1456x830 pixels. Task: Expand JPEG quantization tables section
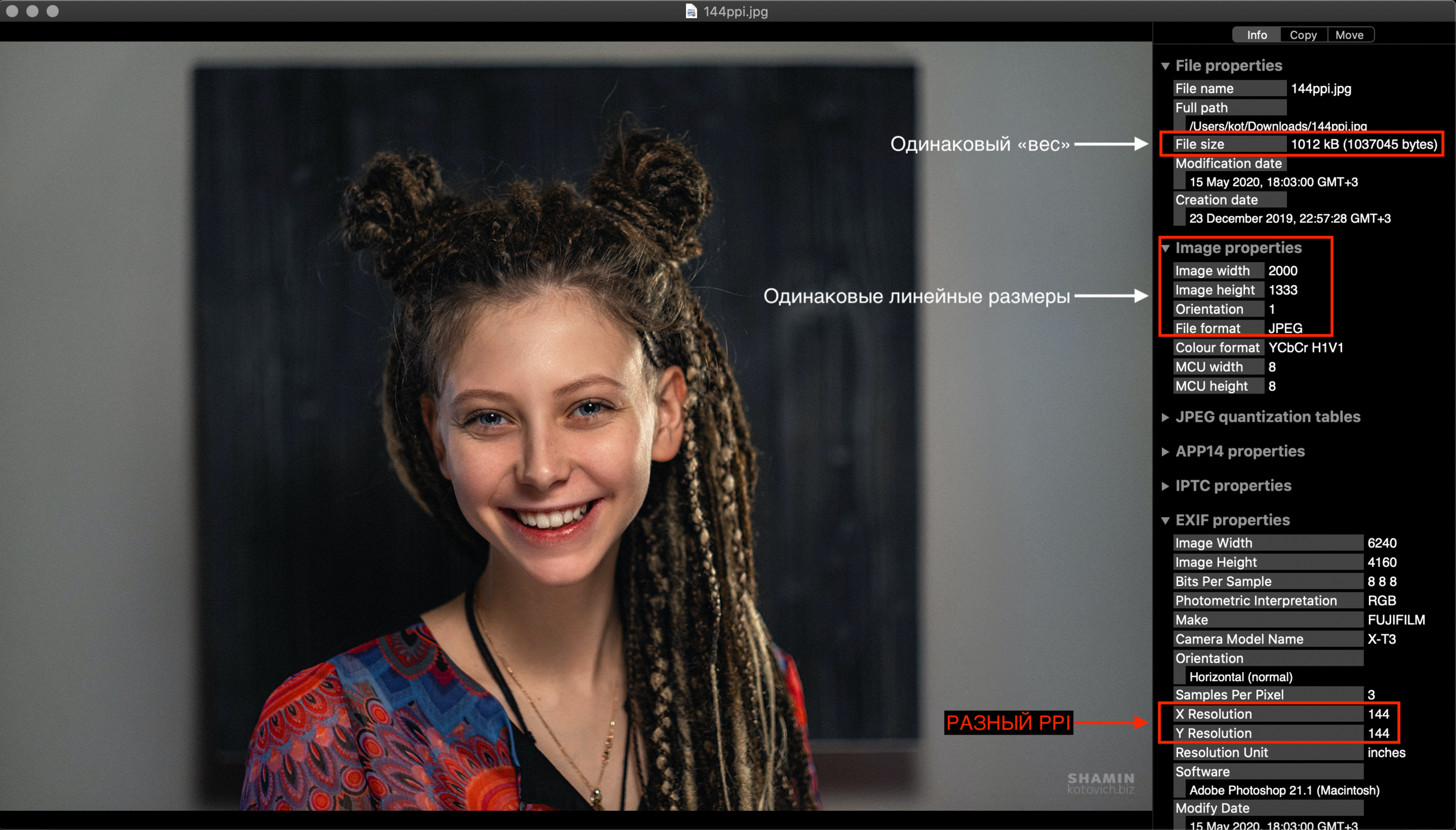(1166, 417)
